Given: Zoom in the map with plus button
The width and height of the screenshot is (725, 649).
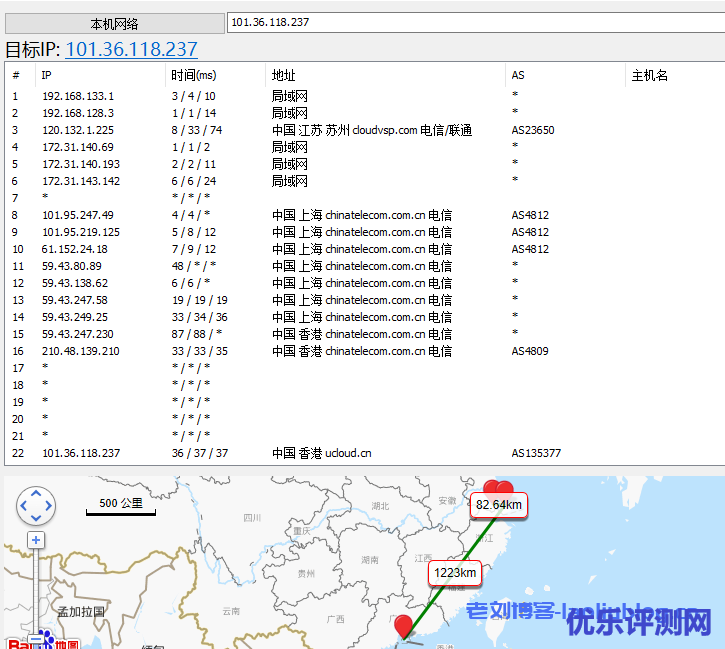Looking at the screenshot, I should tap(36, 540).
